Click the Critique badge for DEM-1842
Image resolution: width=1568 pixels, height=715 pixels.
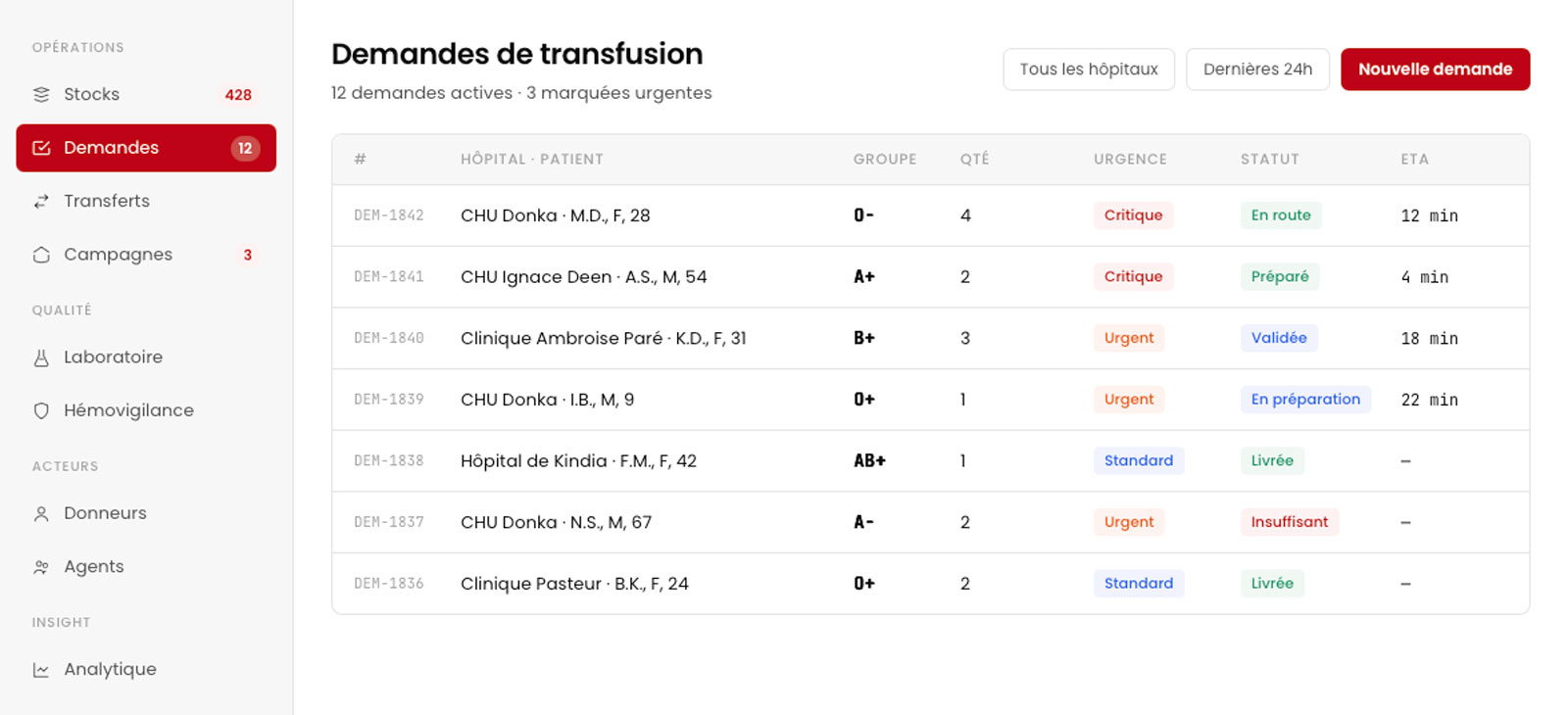1133,215
